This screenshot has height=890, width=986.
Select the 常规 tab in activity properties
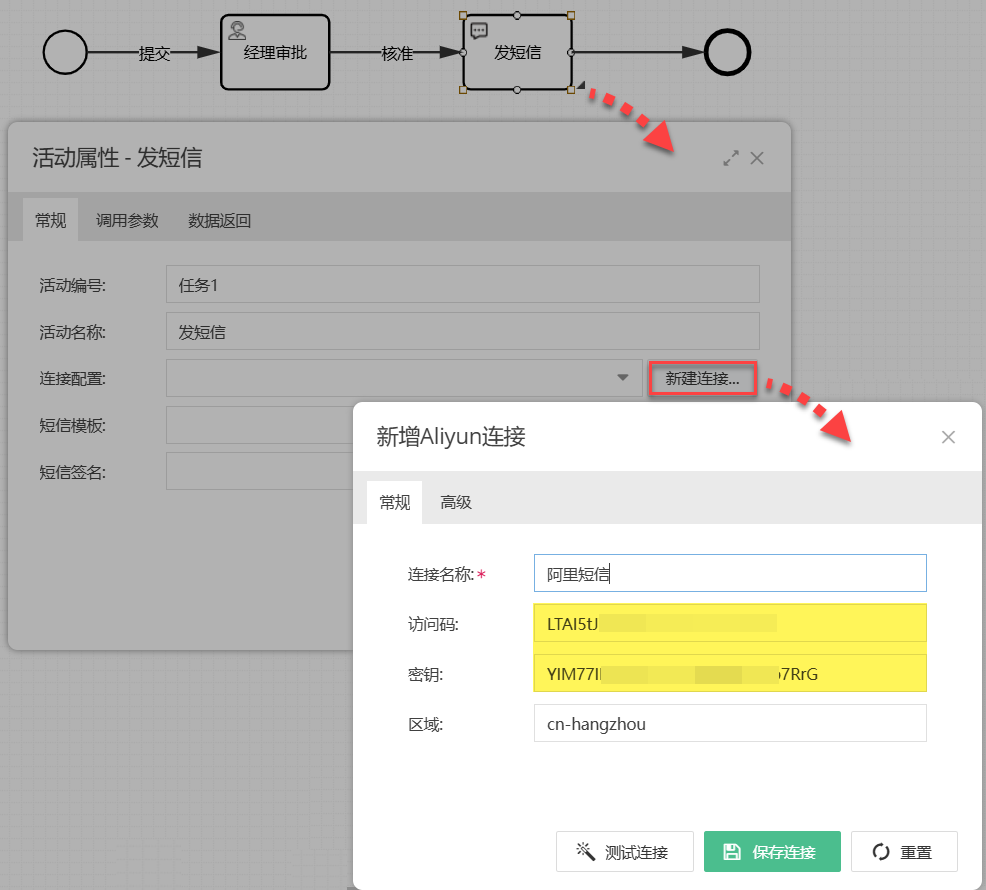coord(50,220)
